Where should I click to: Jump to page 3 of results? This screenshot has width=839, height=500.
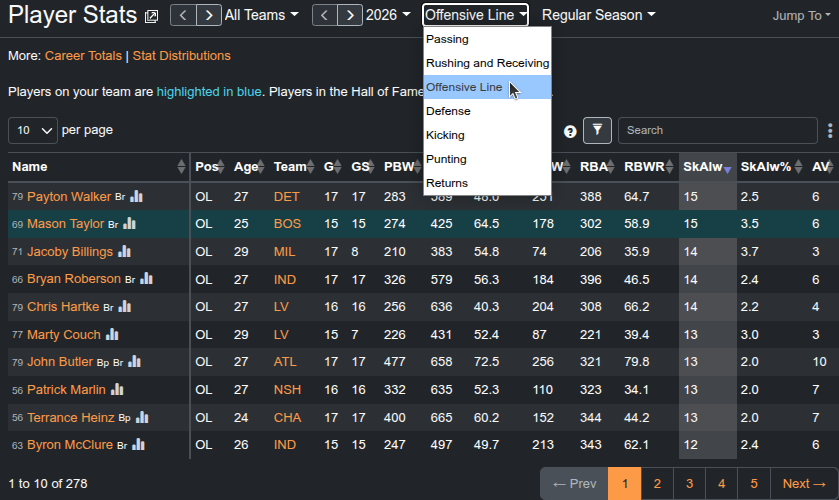(689, 484)
